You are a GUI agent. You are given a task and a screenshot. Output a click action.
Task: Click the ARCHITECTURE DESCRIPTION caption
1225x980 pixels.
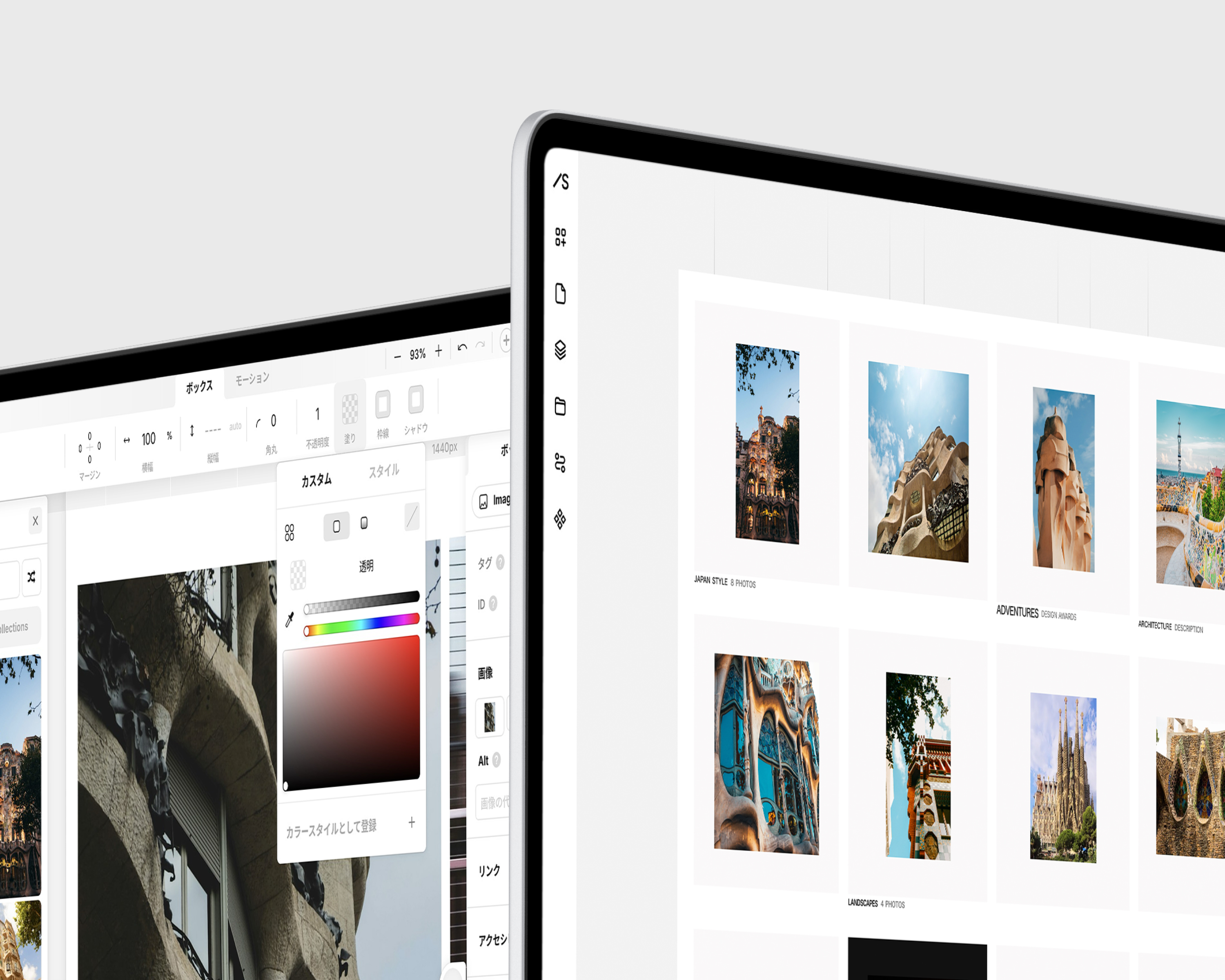click(1170, 627)
